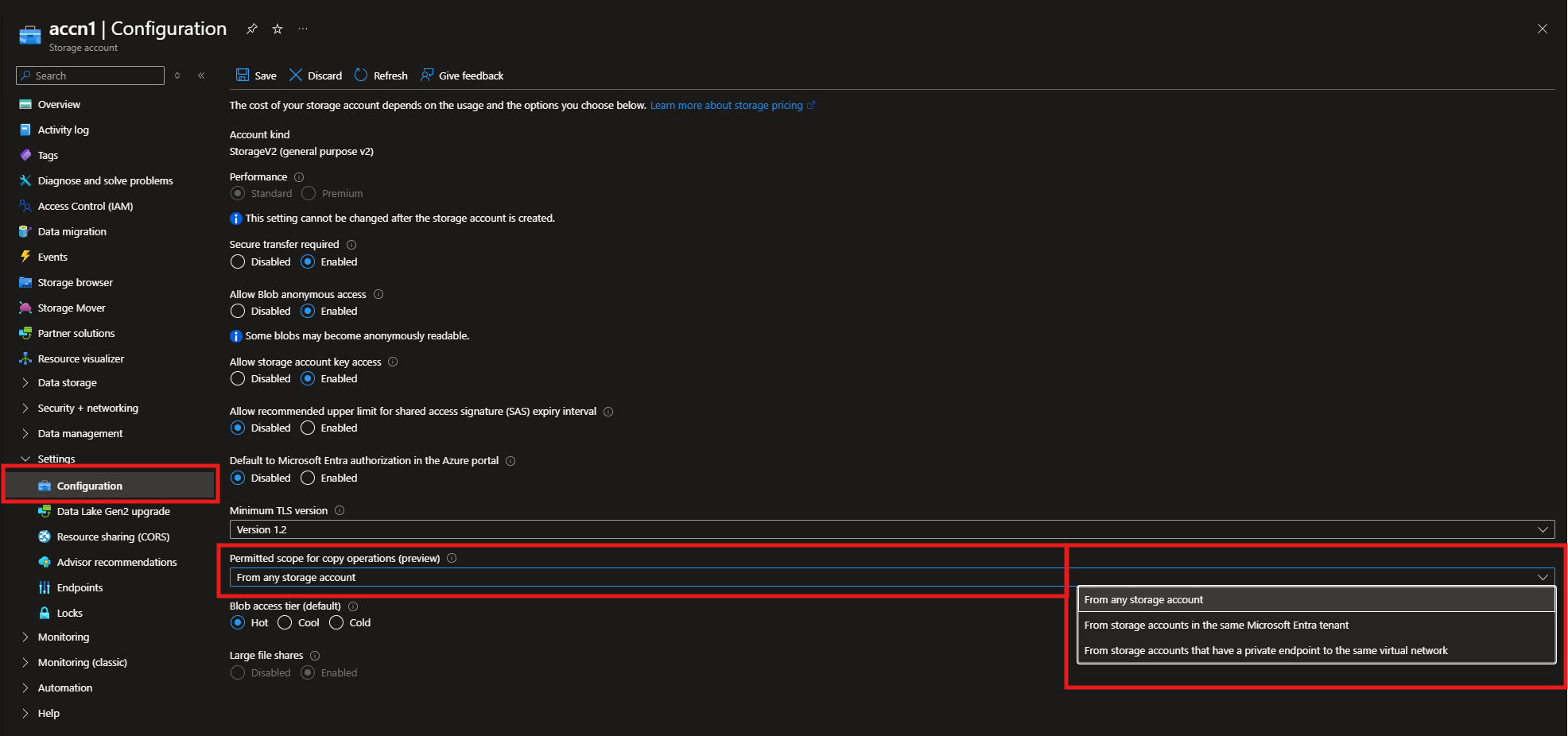Select Hot blob access tier
This screenshot has width=1568, height=736.
coord(238,622)
